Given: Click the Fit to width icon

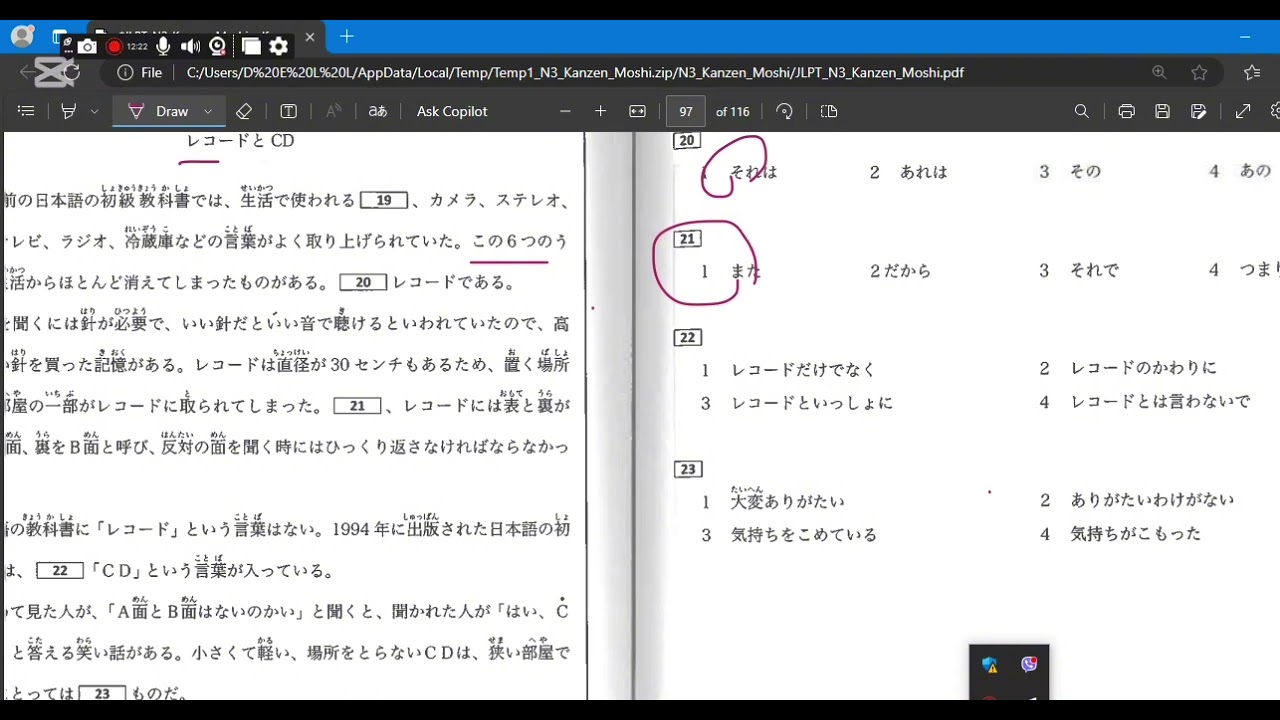Looking at the screenshot, I should (637, 111).
